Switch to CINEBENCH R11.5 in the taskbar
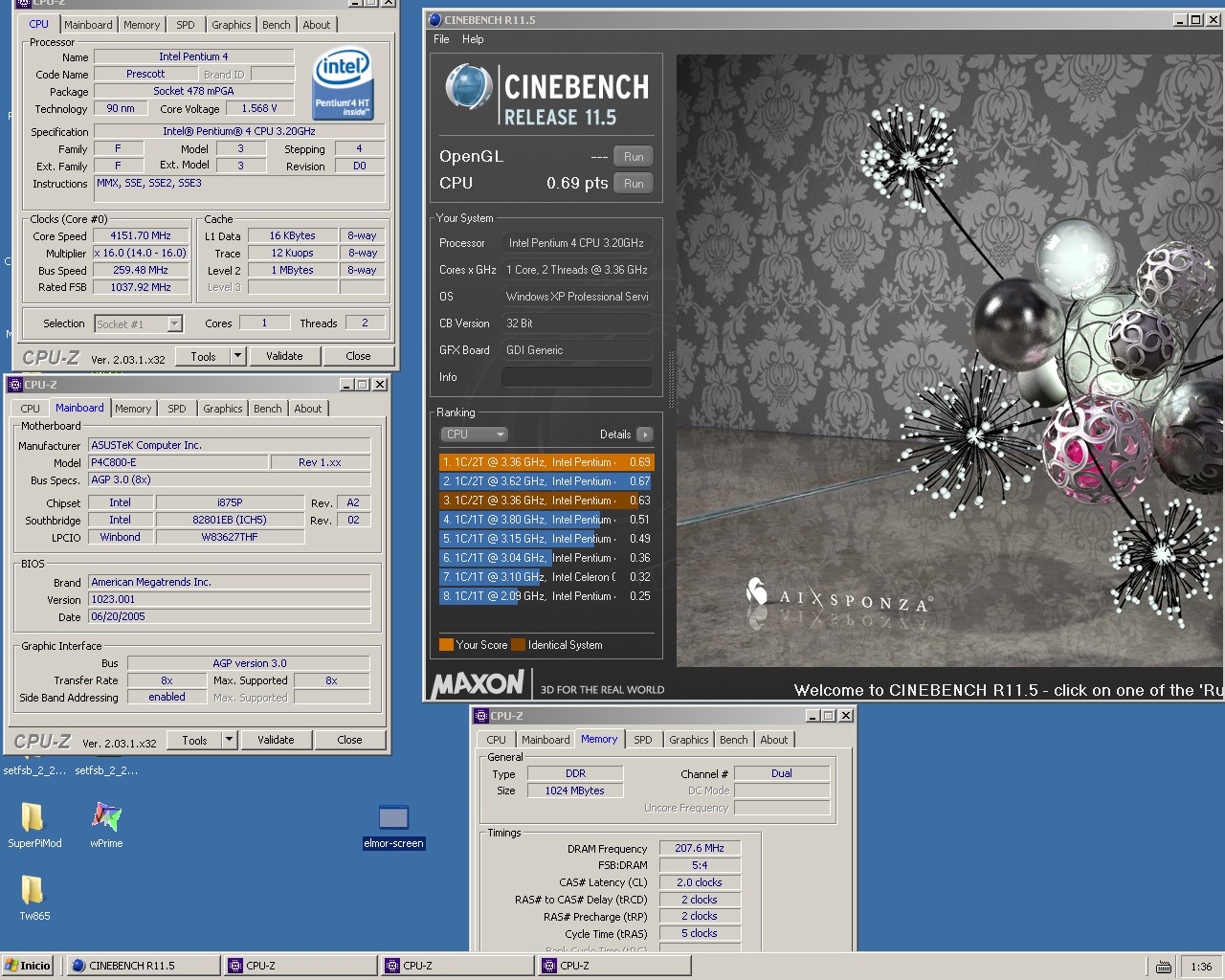This screenshot has width=1225, height=980. pyautogui.click(x=144, y=966)
